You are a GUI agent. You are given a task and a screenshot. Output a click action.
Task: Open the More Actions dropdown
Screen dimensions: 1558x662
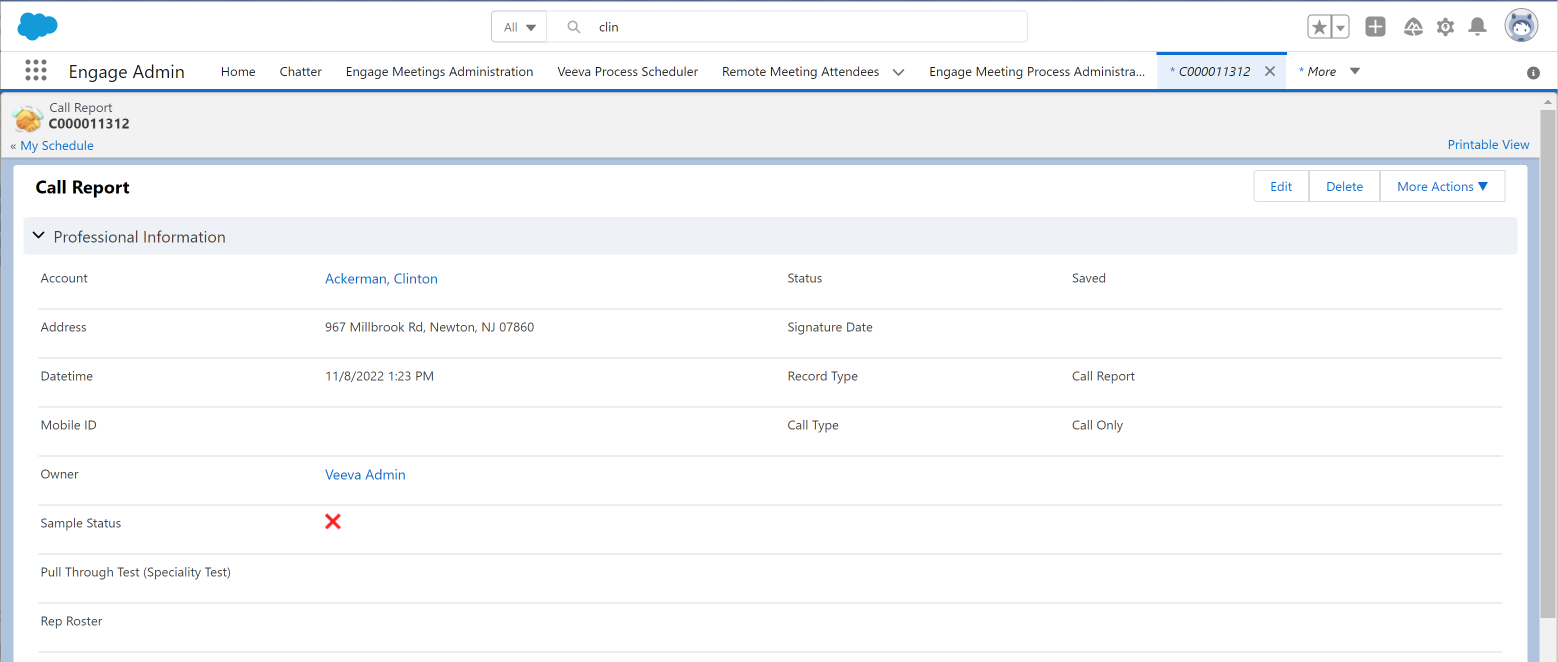coord(1442,186)
